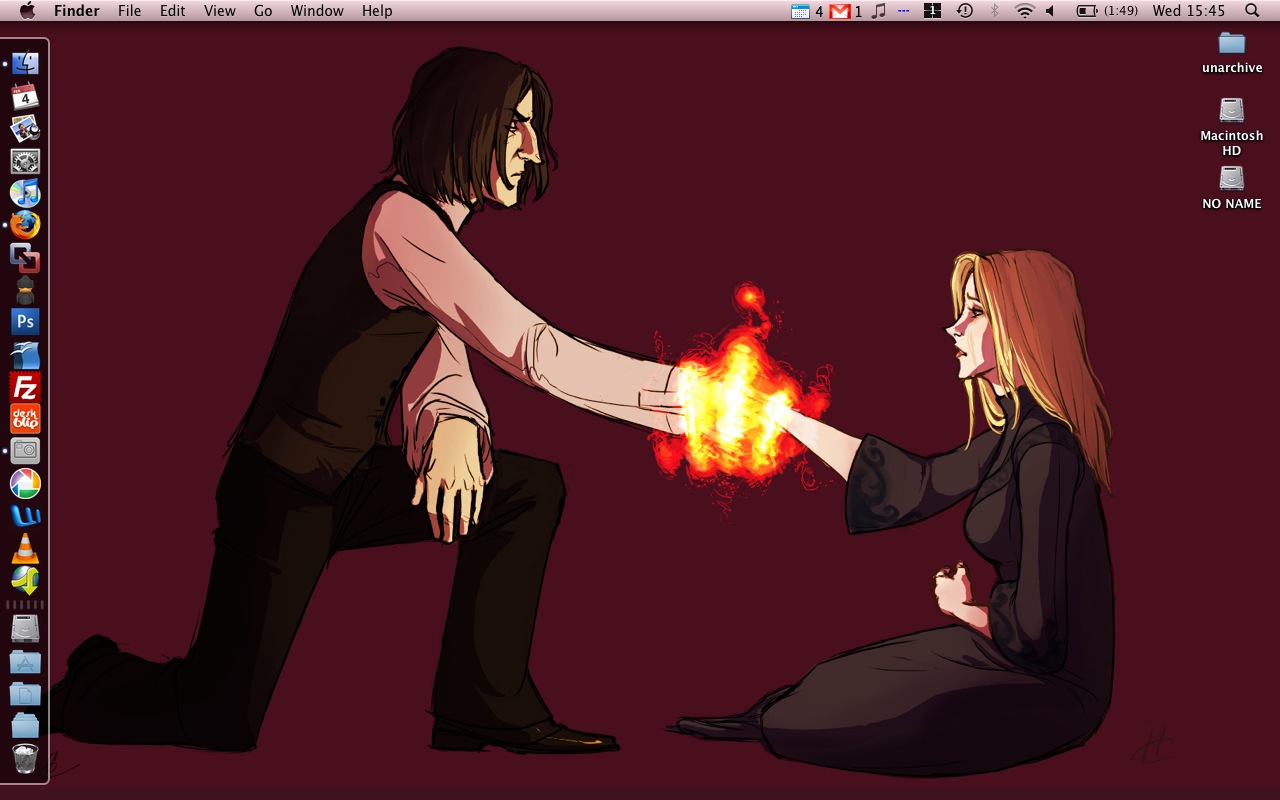1280x800 pixels.
Task: Open the volume control in menu bar
Action: [x=1051, y=11]
